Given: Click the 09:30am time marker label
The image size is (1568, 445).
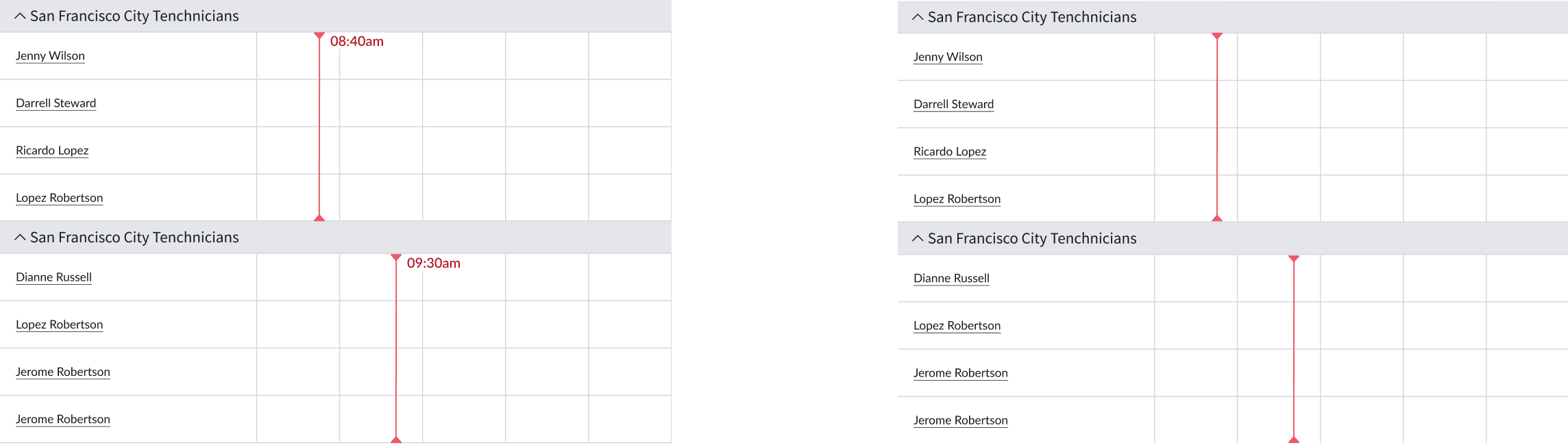Looking at the screenshot, I should coord(433,263).
